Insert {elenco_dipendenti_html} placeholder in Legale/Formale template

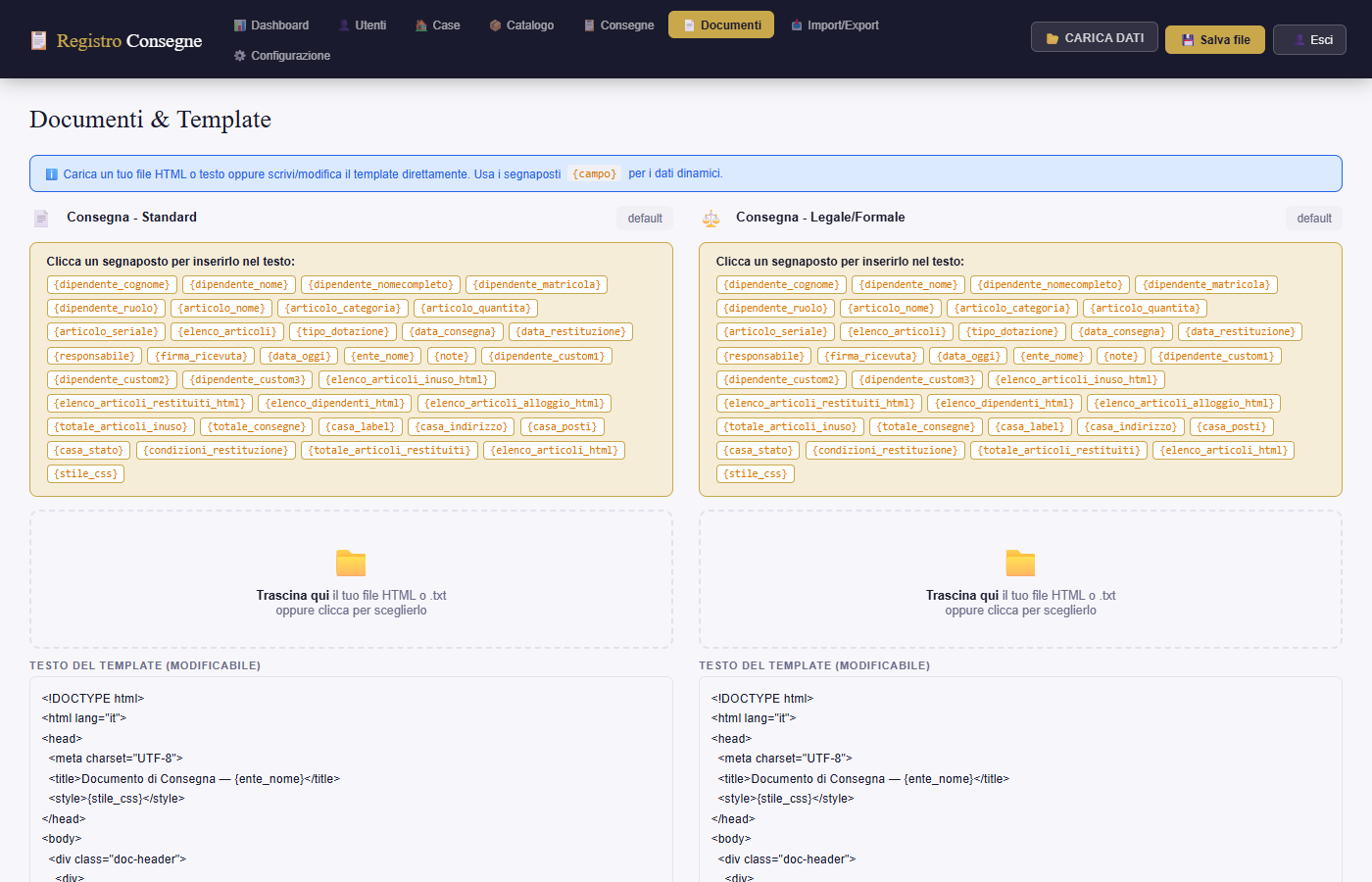1004,404
